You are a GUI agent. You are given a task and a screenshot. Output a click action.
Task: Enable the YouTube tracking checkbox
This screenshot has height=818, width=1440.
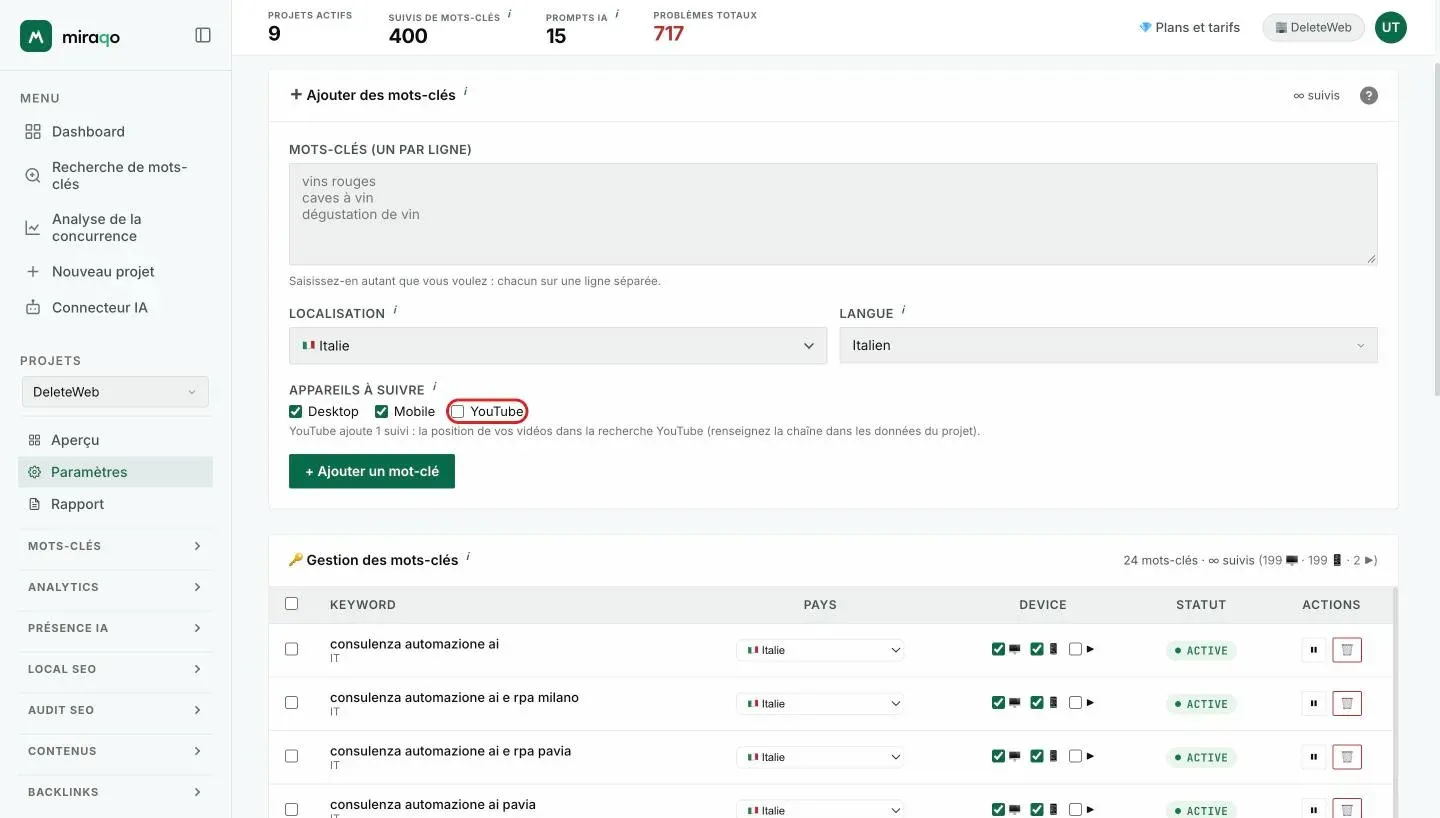coord(458,411)
